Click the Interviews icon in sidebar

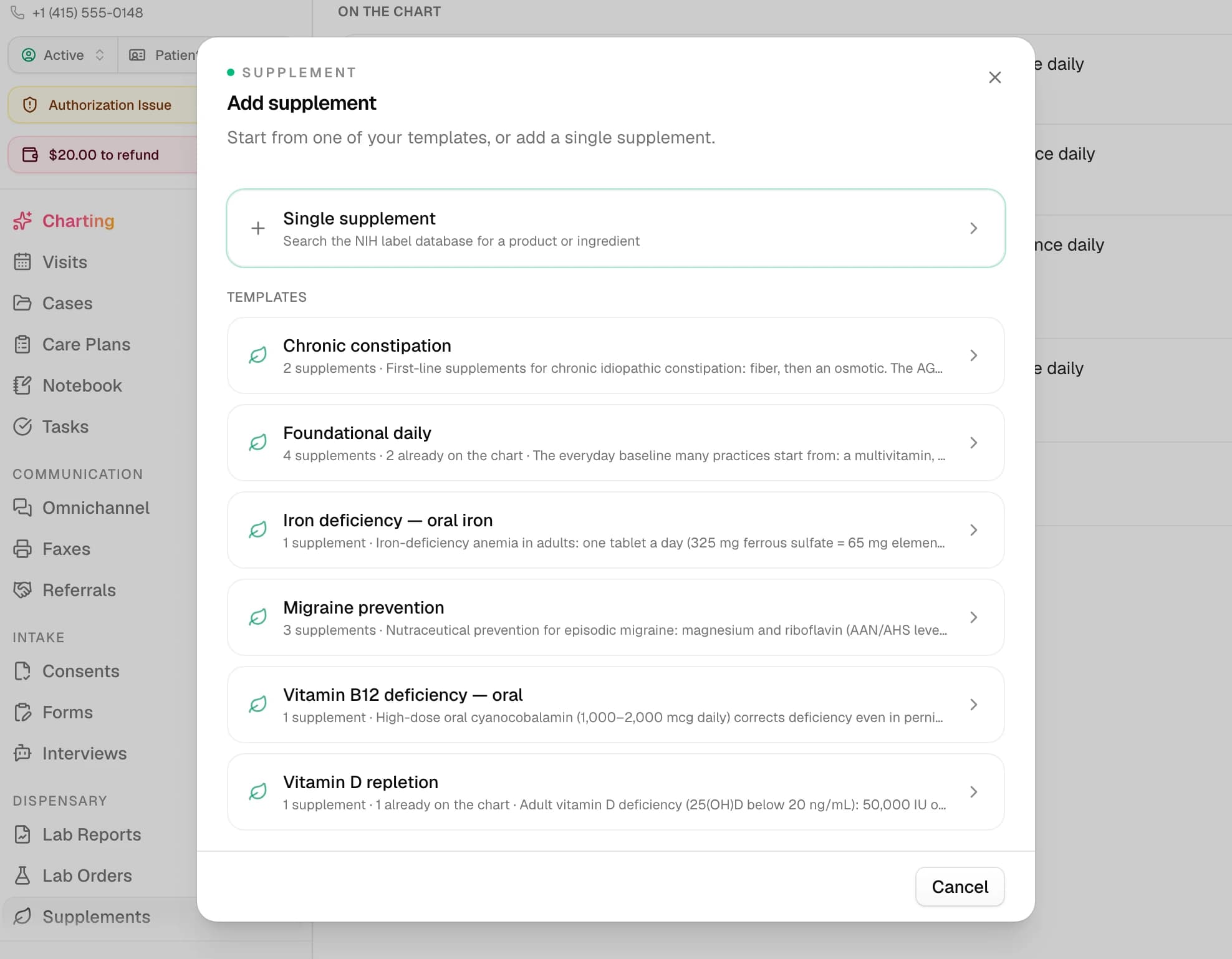click(x=22, y=753)
